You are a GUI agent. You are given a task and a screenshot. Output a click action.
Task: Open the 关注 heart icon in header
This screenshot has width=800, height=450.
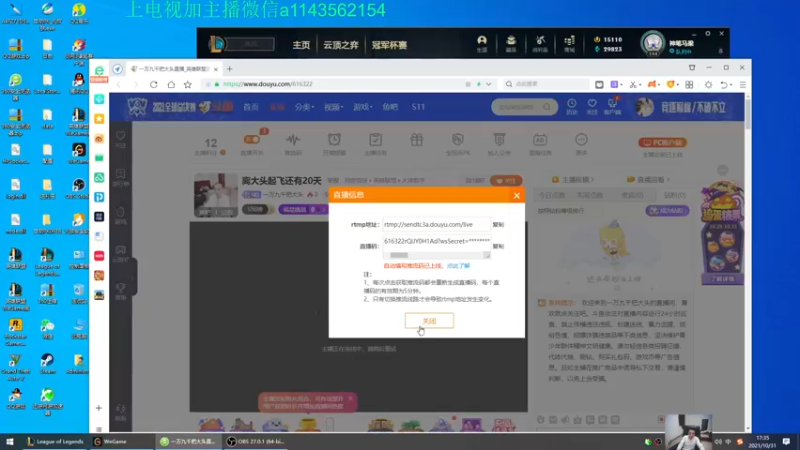pos(592,107)
